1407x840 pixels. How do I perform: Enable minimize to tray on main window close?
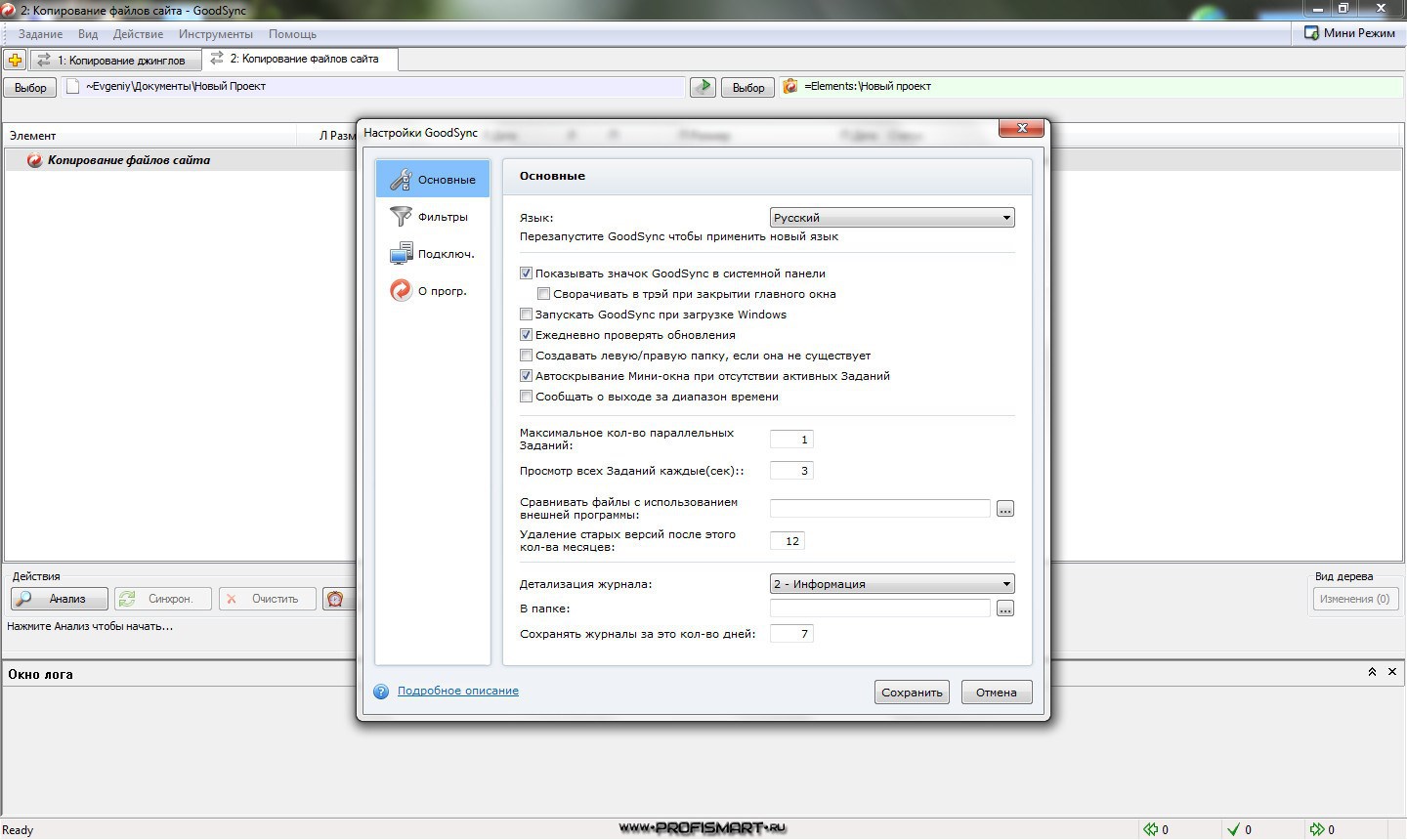click(x=544, y=294)
